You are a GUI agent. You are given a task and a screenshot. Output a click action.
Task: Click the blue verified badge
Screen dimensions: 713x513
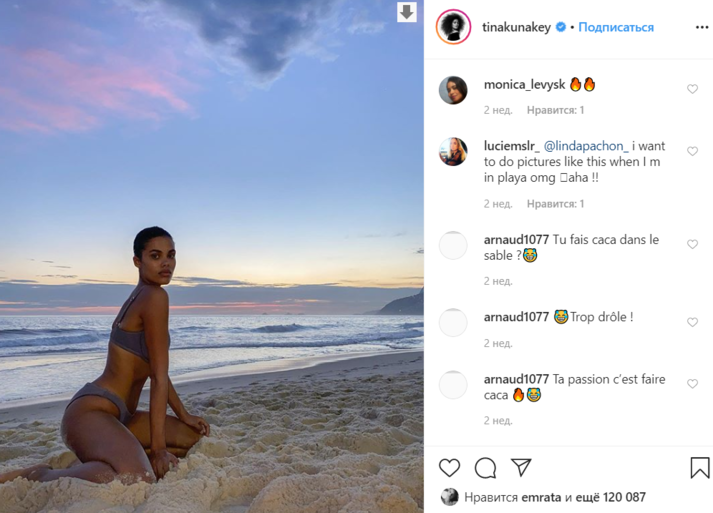tap(561, 27)
